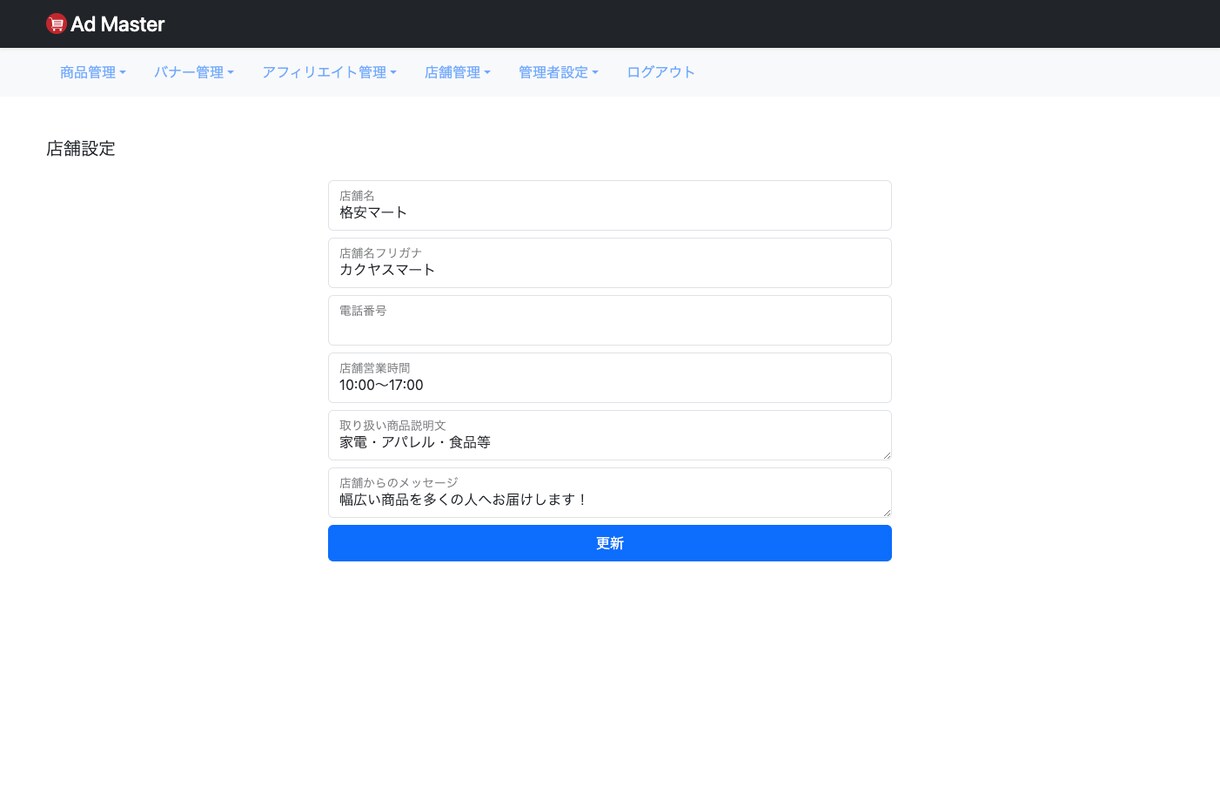
Task: Focus the 店舗名 input field
Action: (x=610, y=205)
